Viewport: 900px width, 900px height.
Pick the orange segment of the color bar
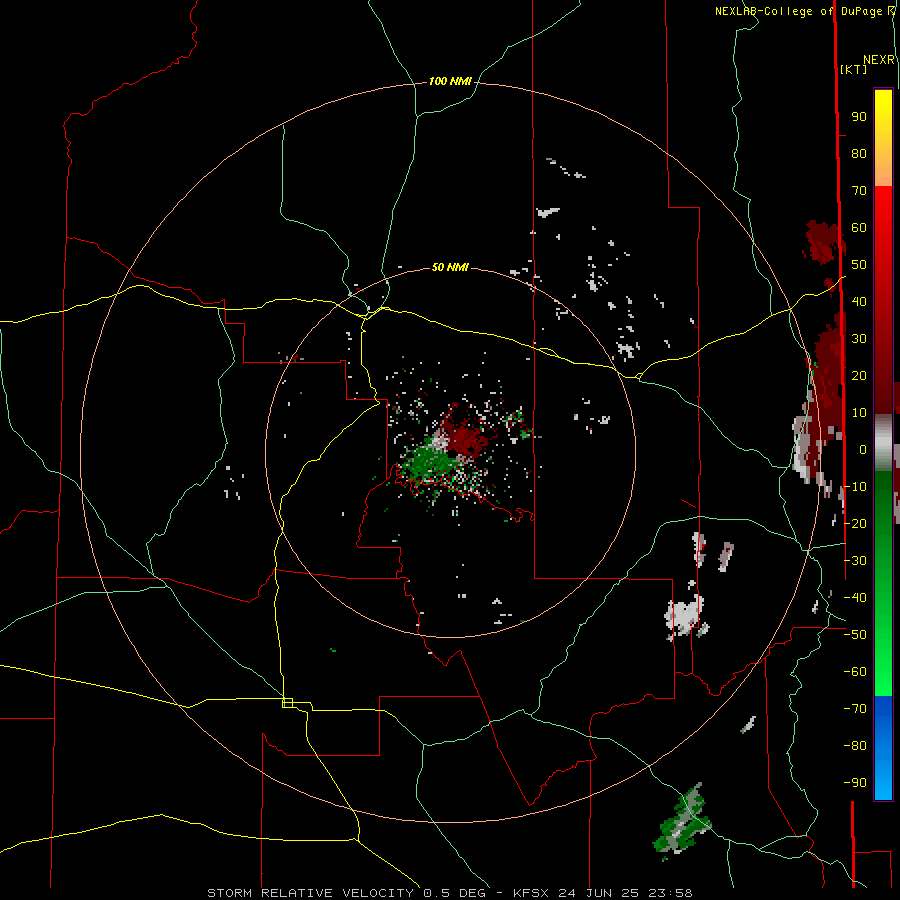click(883, 169)
